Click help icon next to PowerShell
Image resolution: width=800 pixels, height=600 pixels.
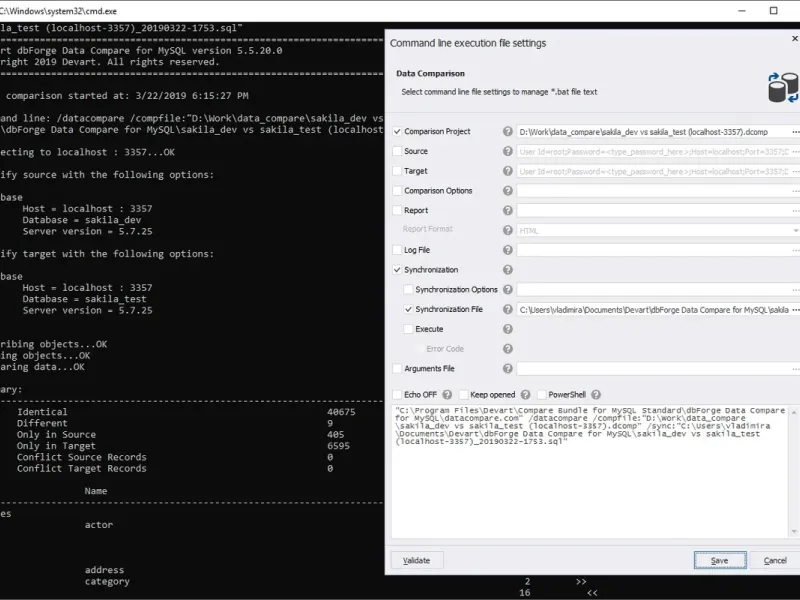click(595, 394)
